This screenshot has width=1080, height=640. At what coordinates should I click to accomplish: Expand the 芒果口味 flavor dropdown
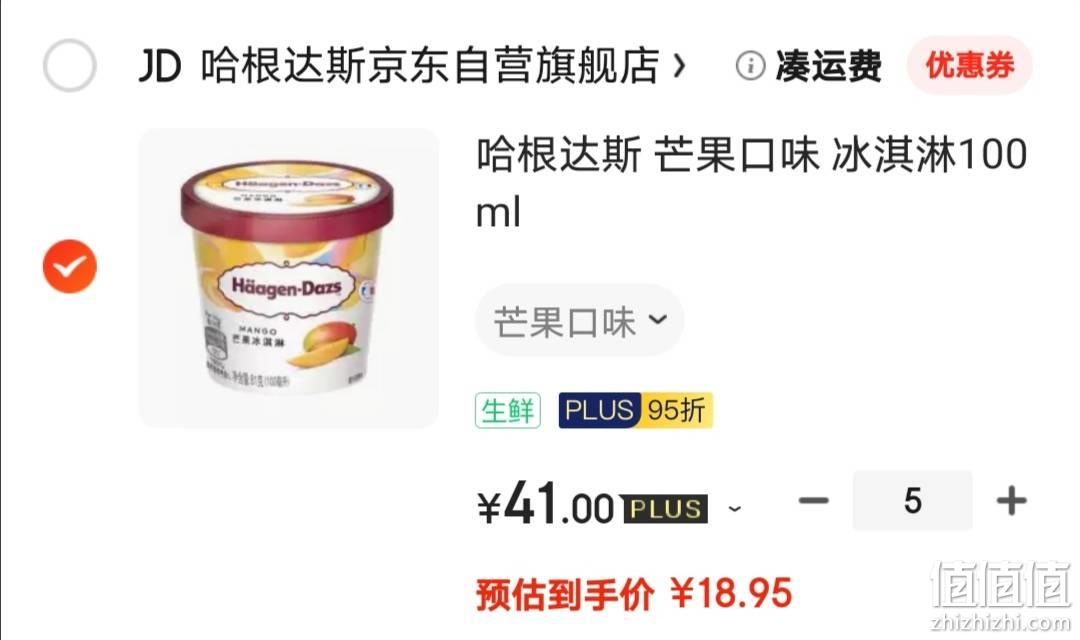click(579, 320)
